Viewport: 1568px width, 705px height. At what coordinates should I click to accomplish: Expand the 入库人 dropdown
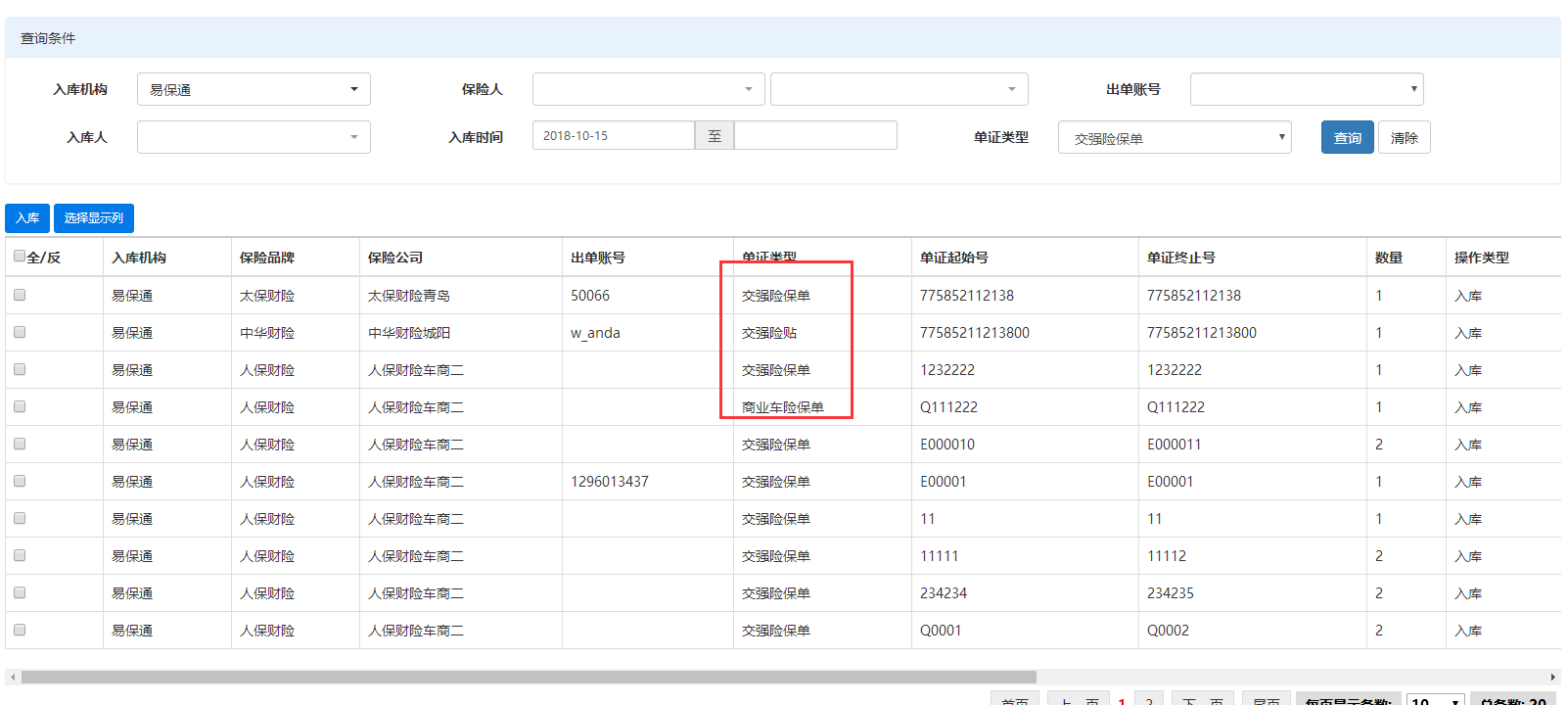point(254,137)
